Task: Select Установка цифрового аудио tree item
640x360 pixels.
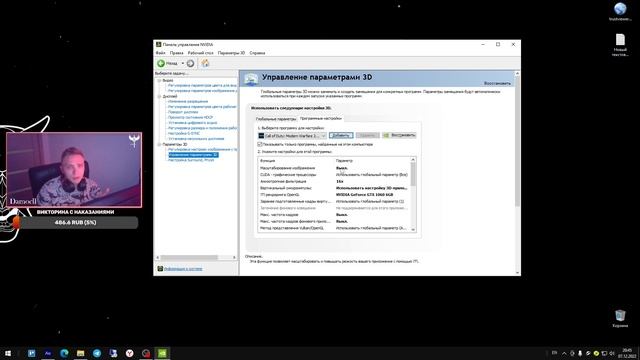Action: [x=192, y=123]
